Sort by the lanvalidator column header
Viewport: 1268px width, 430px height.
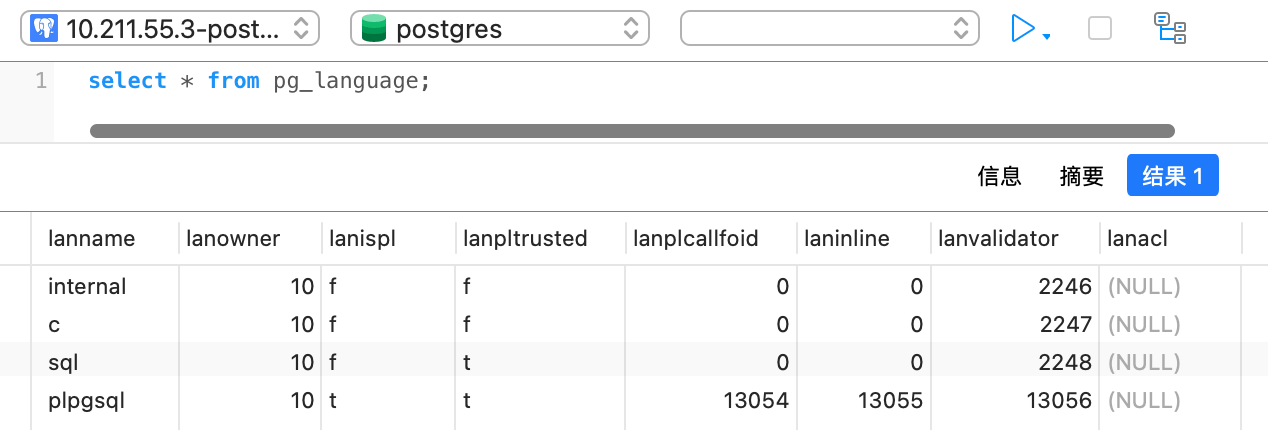998,239
